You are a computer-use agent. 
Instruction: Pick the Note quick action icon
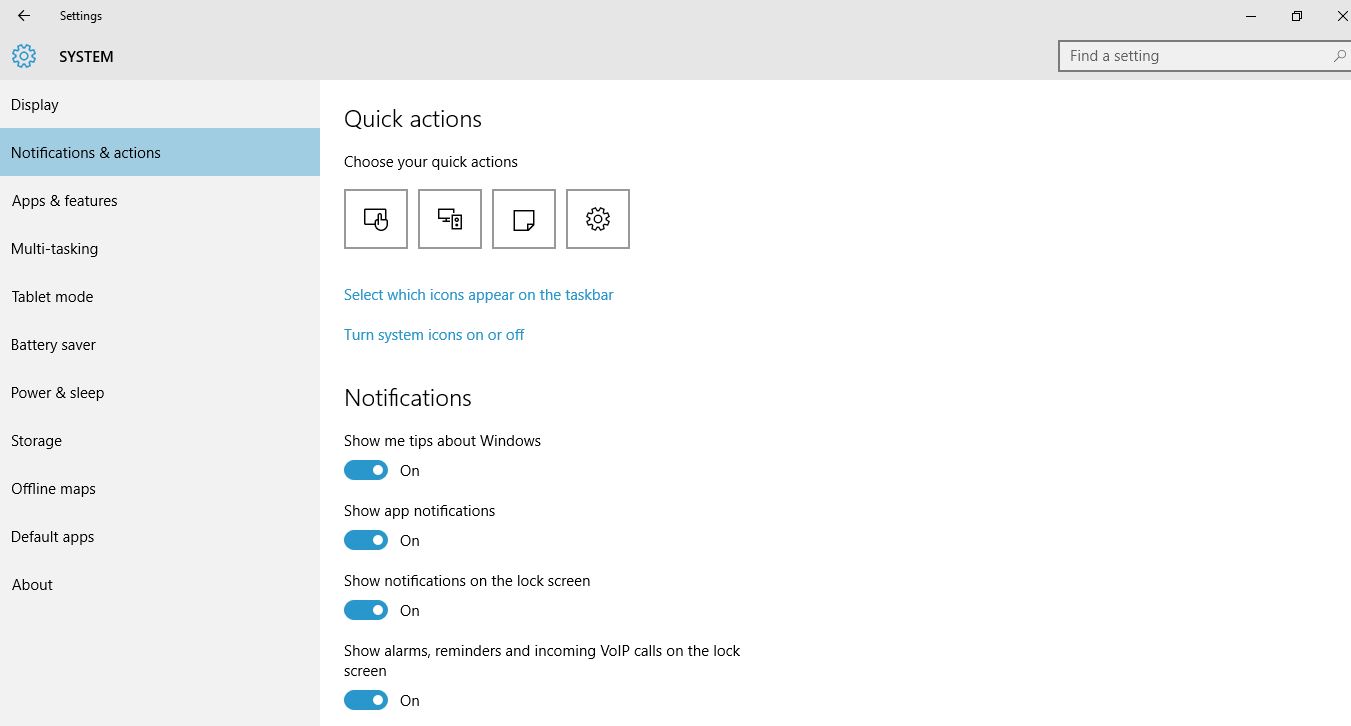523,219
